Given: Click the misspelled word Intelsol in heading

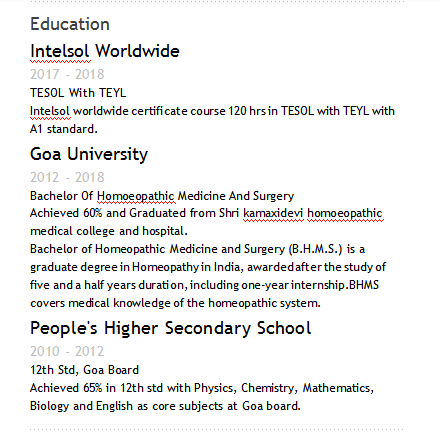Looking at the screenshot, I should point(60,51).
